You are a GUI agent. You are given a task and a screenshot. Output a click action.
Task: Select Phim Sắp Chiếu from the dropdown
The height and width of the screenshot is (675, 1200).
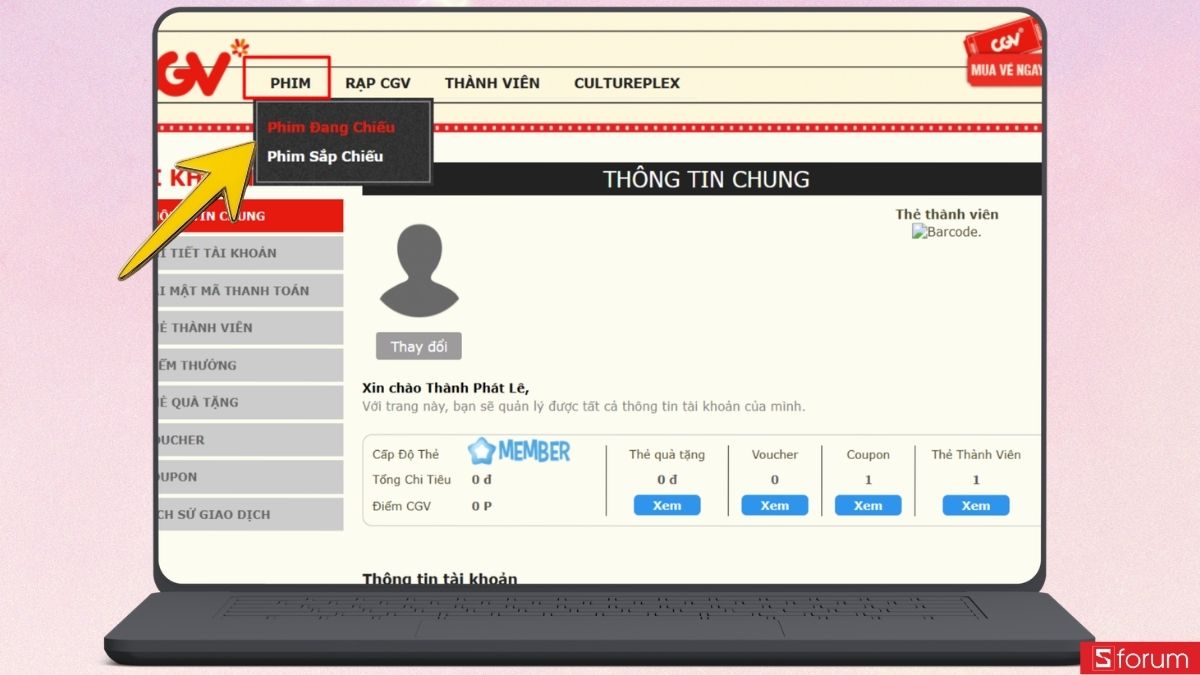(x=327, y=156)
